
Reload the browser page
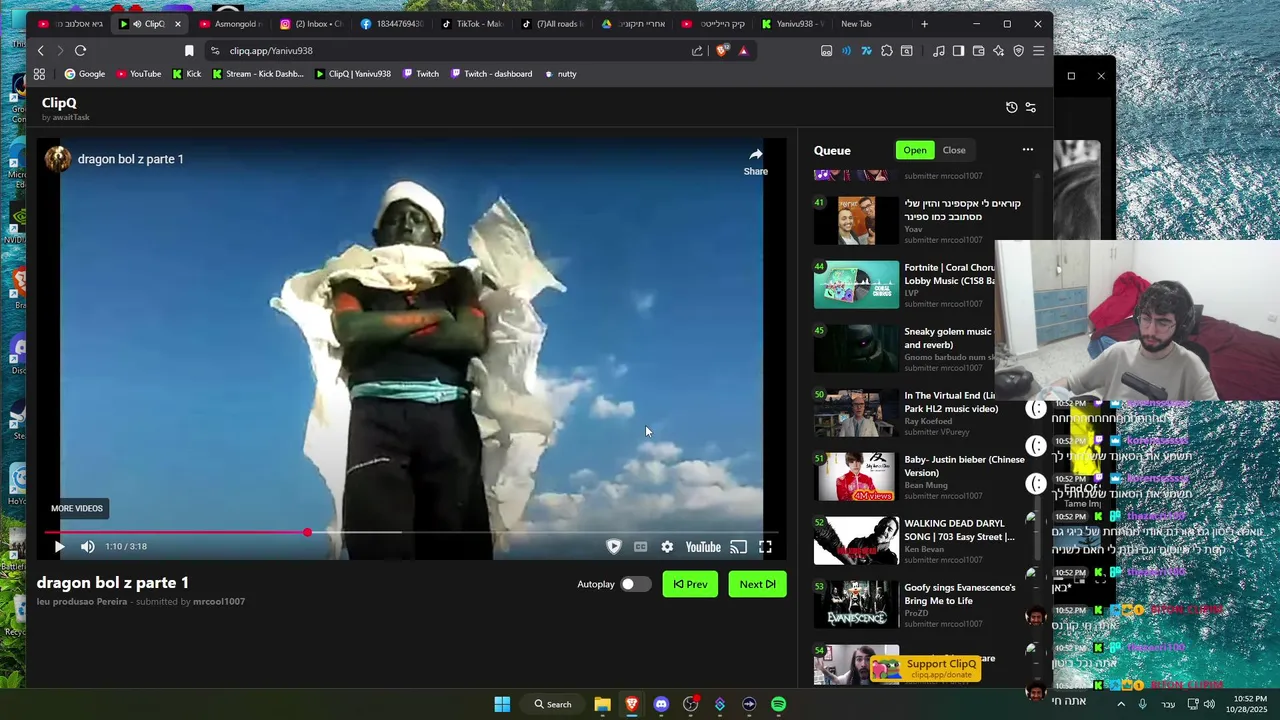click(80, 51)
